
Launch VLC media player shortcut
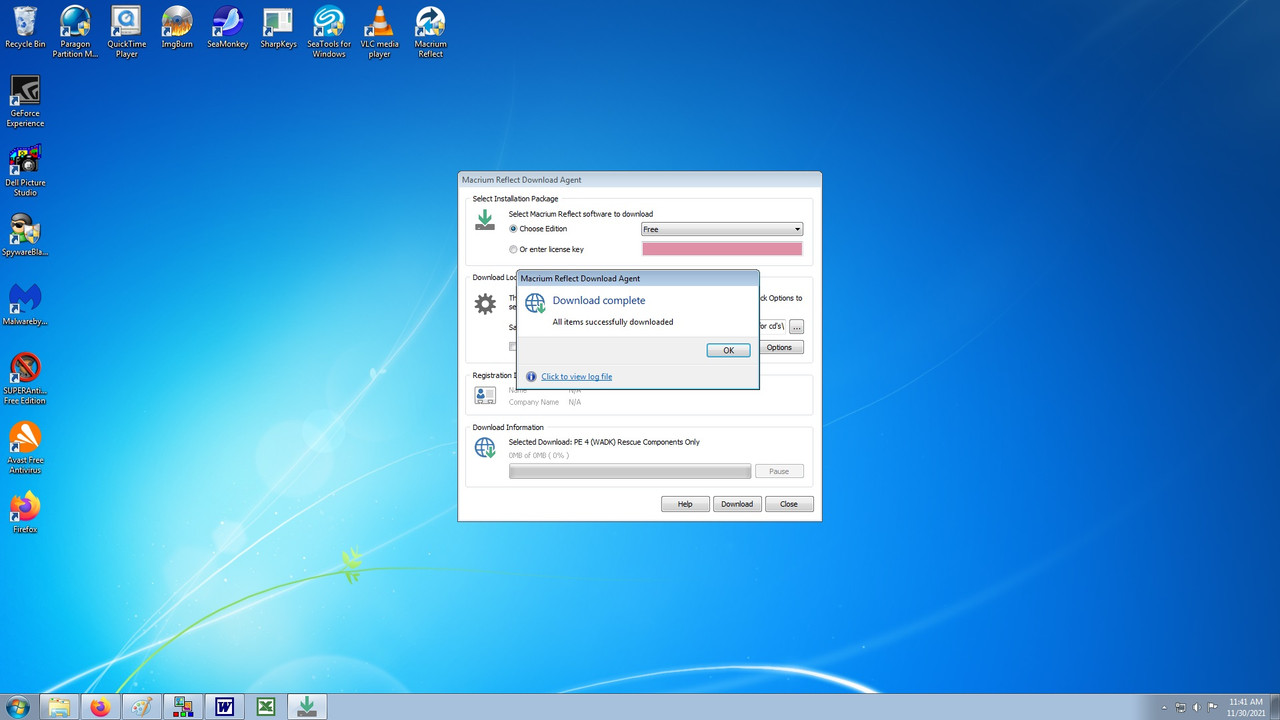[x=379, y=31]
